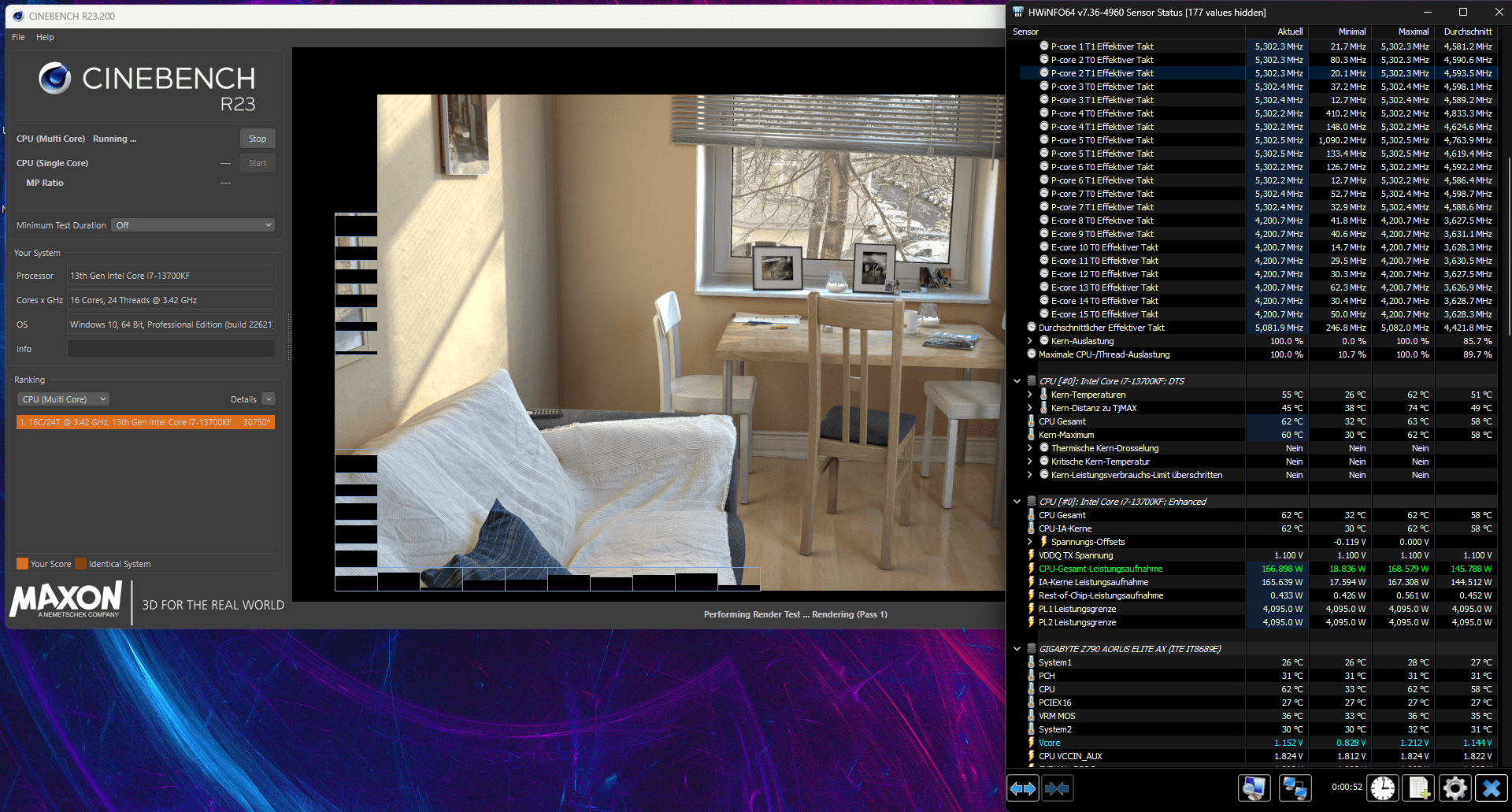Viewport: 1512px width, 812px height.
Task: Click the HWiNFO64 title bar app icon
Action: tap(1017, 12)
